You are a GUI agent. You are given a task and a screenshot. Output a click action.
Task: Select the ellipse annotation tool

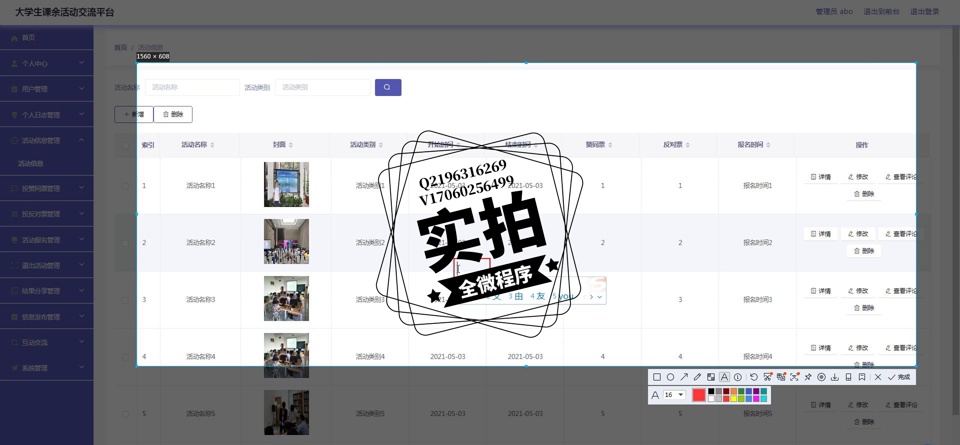[x=670, y=377]
